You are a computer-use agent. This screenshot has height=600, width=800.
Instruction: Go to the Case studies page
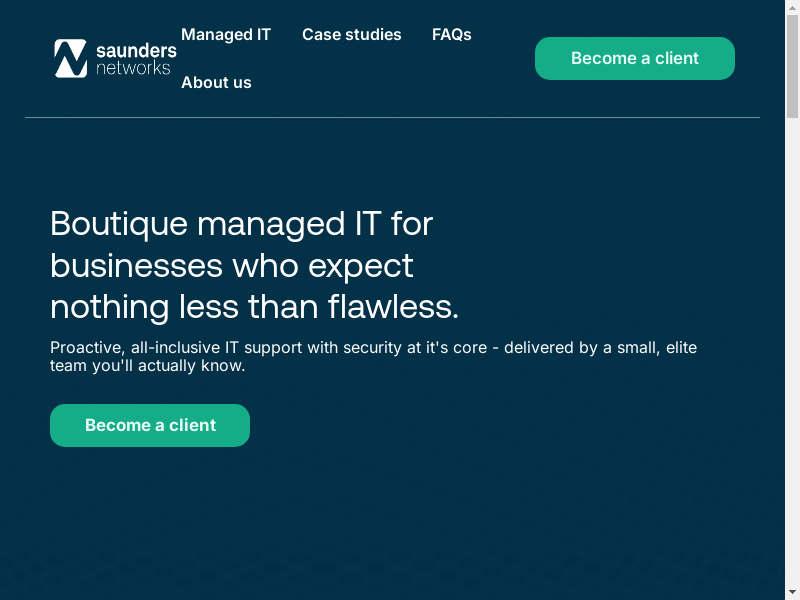pos(351,34)
